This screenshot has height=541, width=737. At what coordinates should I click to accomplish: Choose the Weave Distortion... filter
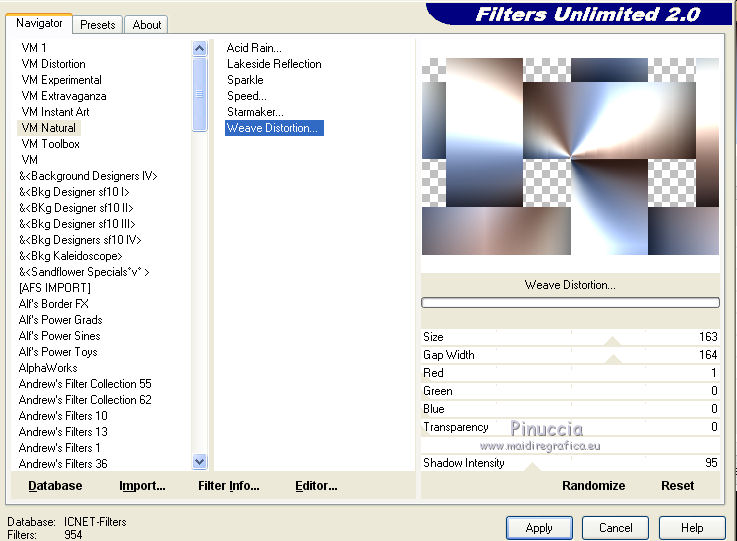click(x=274, y=128)
